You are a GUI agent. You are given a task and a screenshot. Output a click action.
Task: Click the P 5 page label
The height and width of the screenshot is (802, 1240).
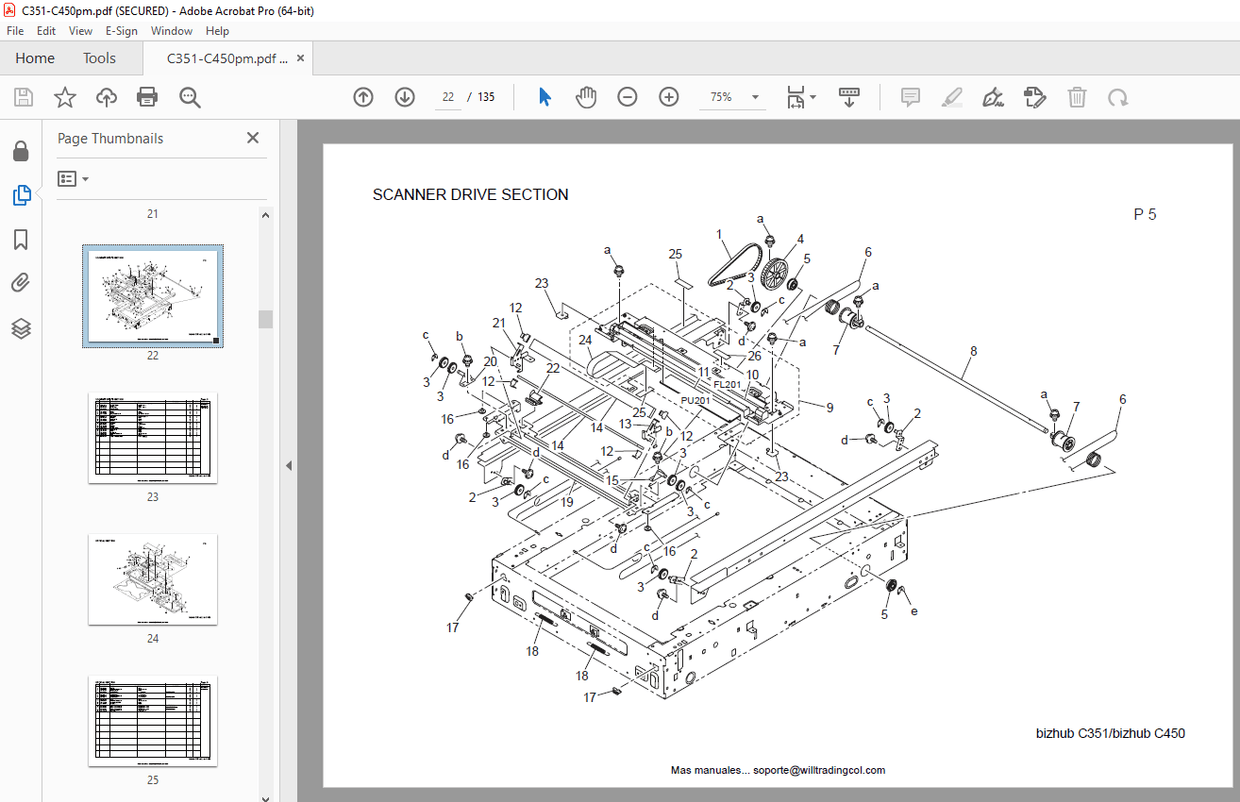(x=1145, y=214)
